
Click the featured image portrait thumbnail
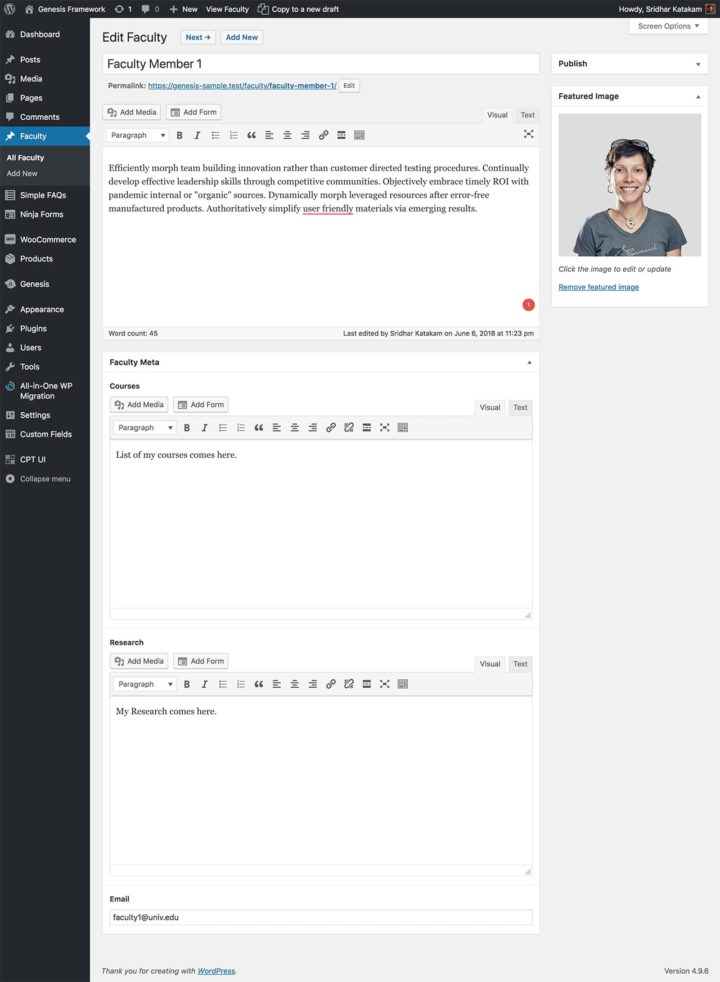pos(630,185)
